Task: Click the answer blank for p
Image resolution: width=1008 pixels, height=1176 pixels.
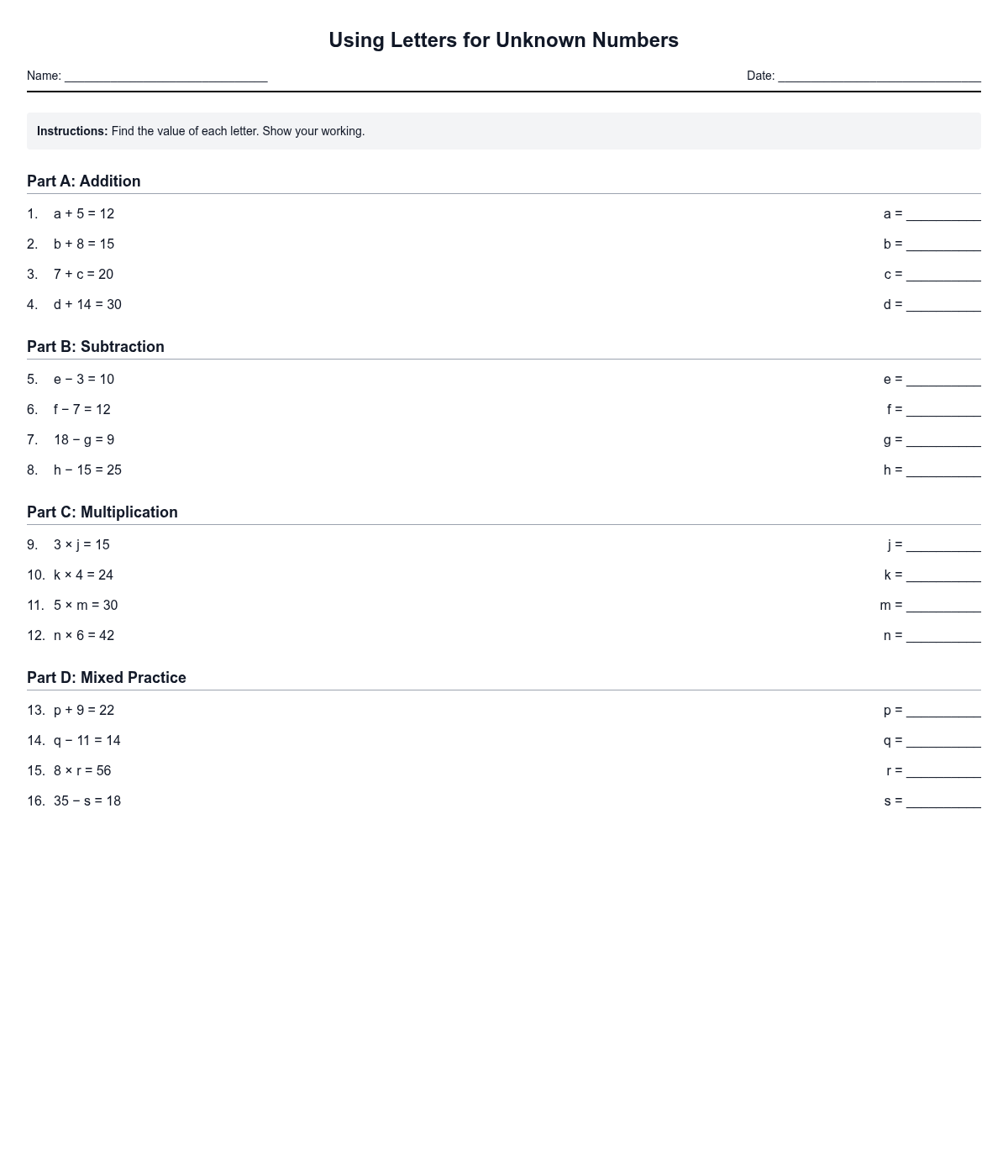Action: [x=942, y=711]
